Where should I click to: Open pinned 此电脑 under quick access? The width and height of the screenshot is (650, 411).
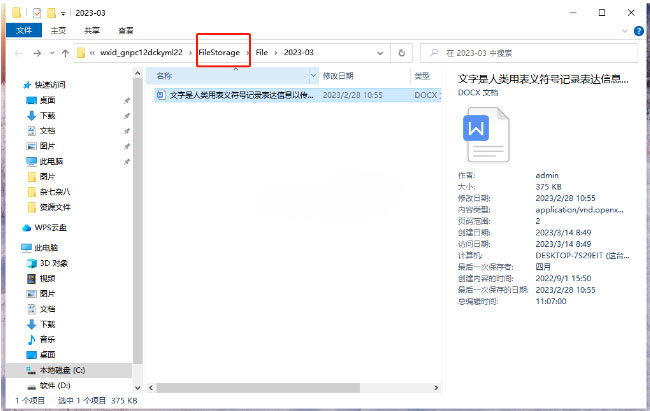(x=51, y=161)
